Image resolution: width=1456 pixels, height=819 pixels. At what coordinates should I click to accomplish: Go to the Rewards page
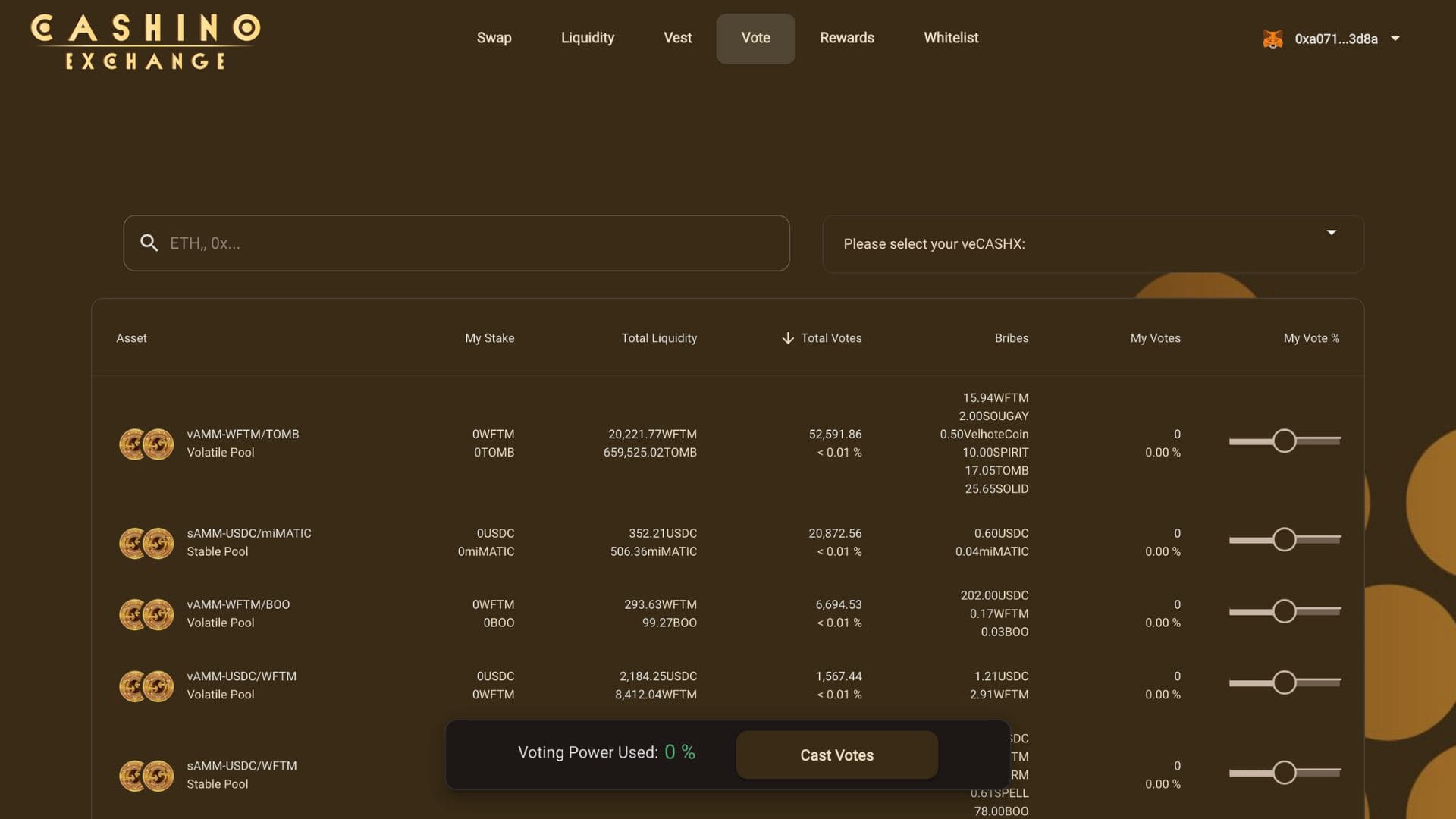pyautogui.click(x=846, y=38)
